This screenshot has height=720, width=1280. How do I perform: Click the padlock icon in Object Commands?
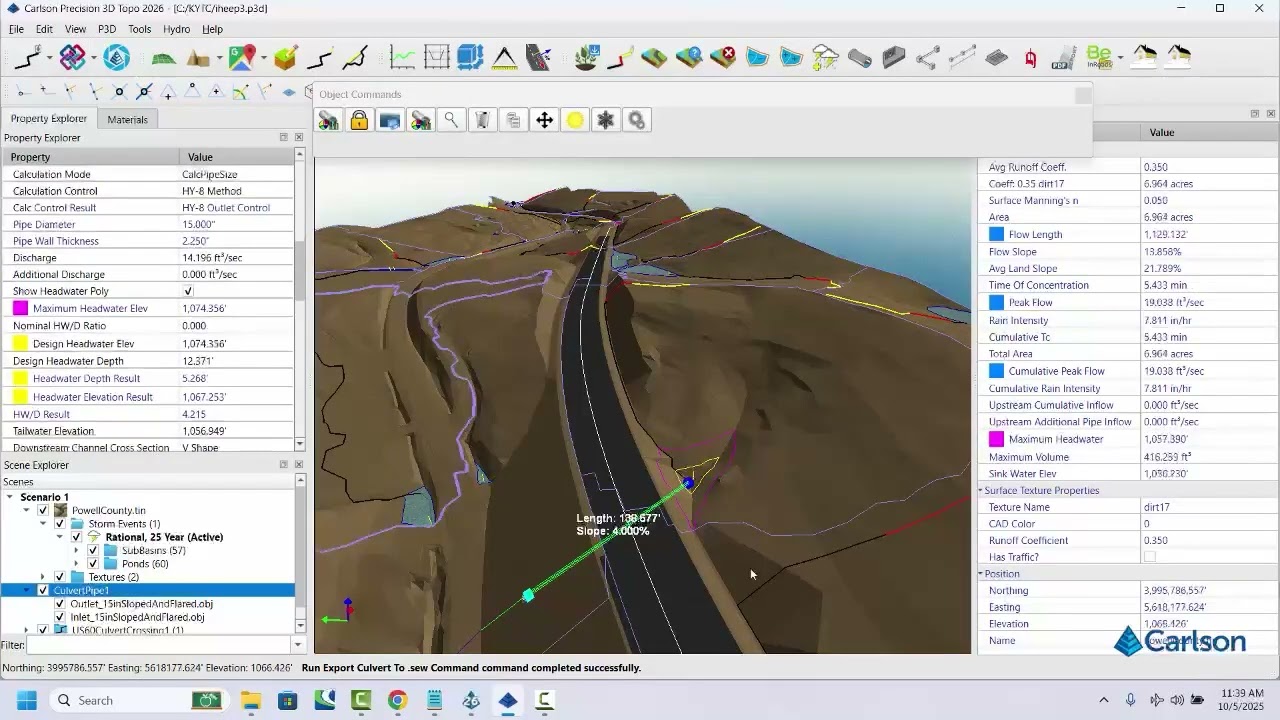point(359,121)
